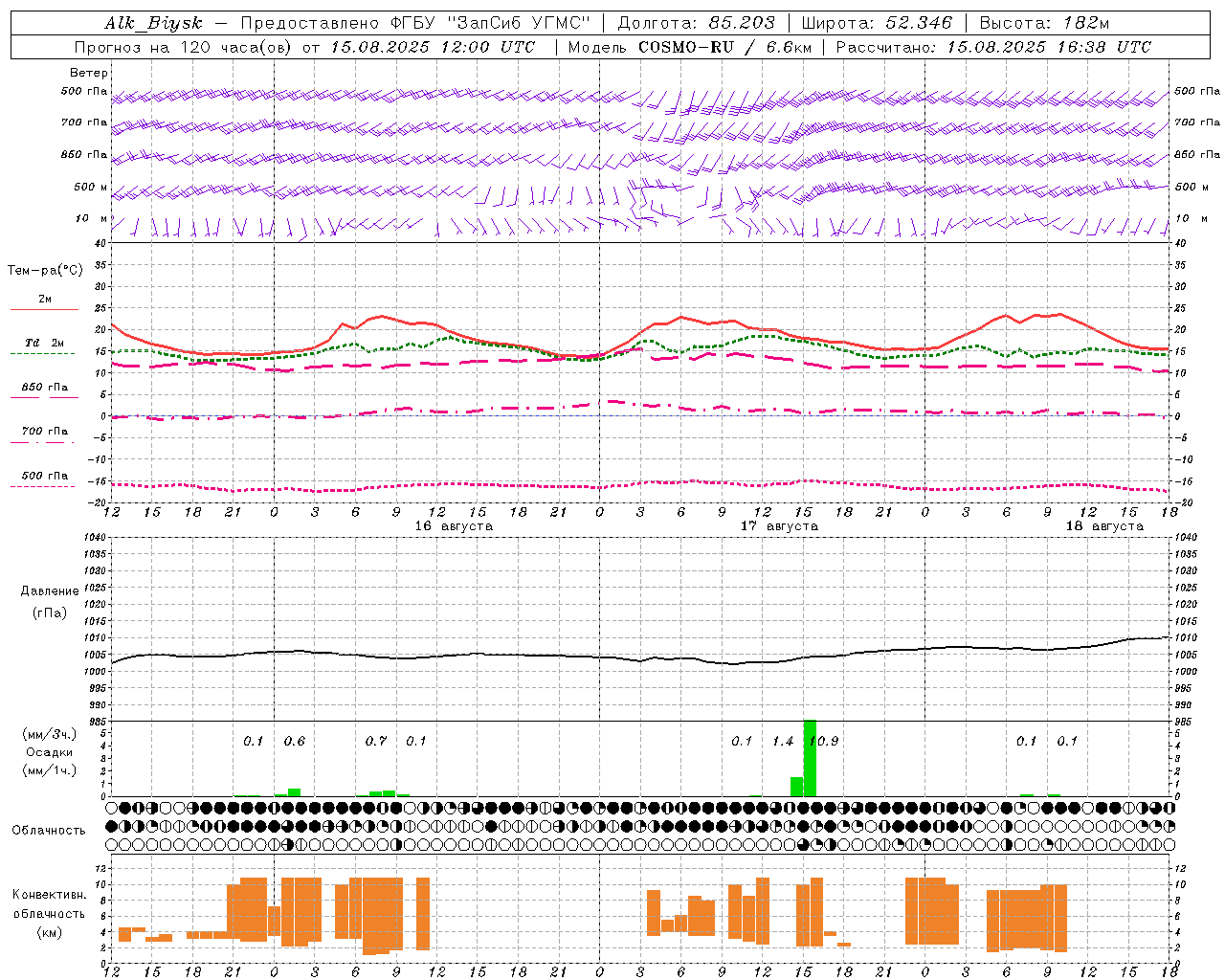Click the "850 гПа" temperature legend entry
1225x980 pixels.
point(45,388)
